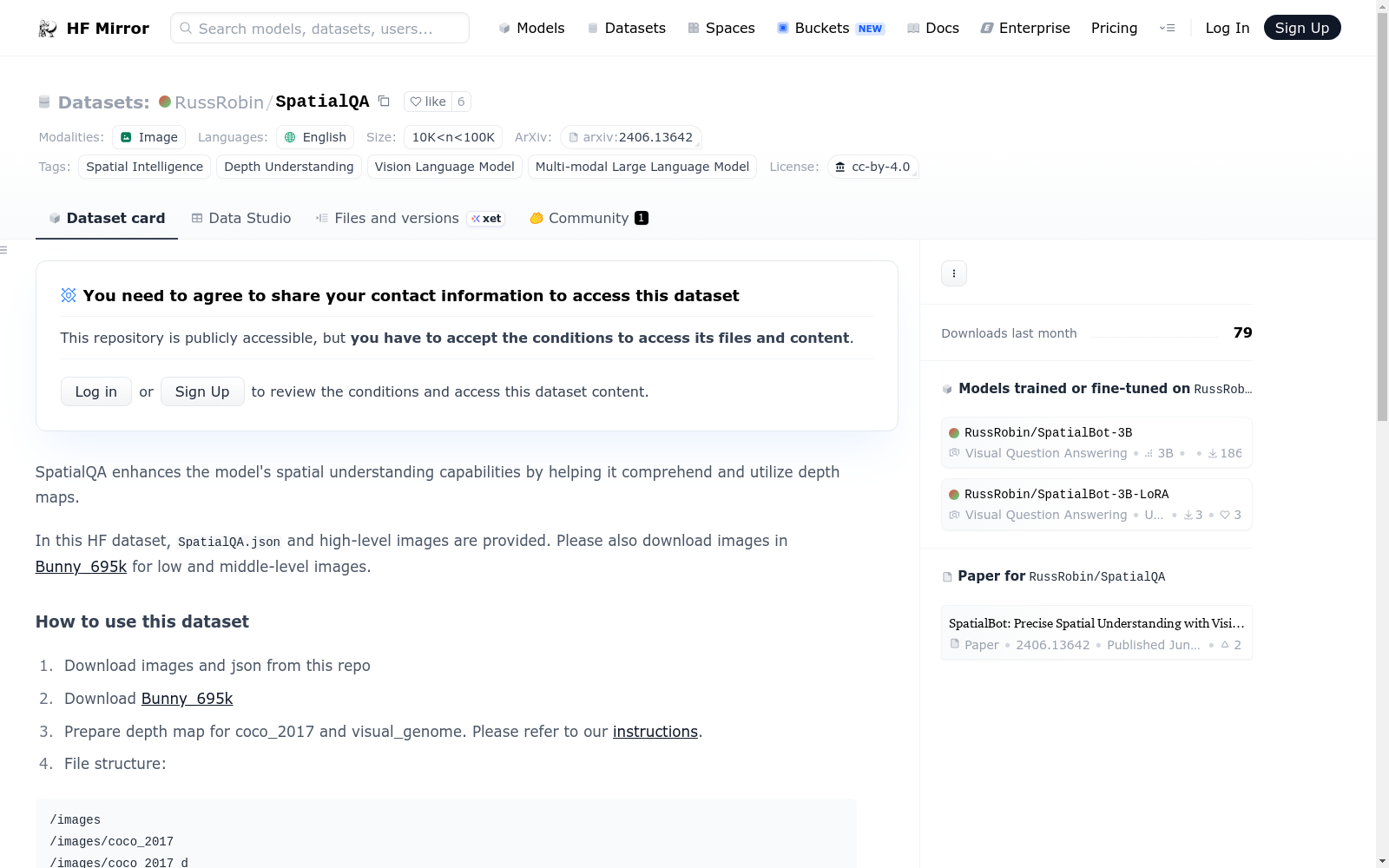Click Sign Up inside the access notice
Image resolution: width=1389 pixels, height=868 pixels.
[202, 391]
